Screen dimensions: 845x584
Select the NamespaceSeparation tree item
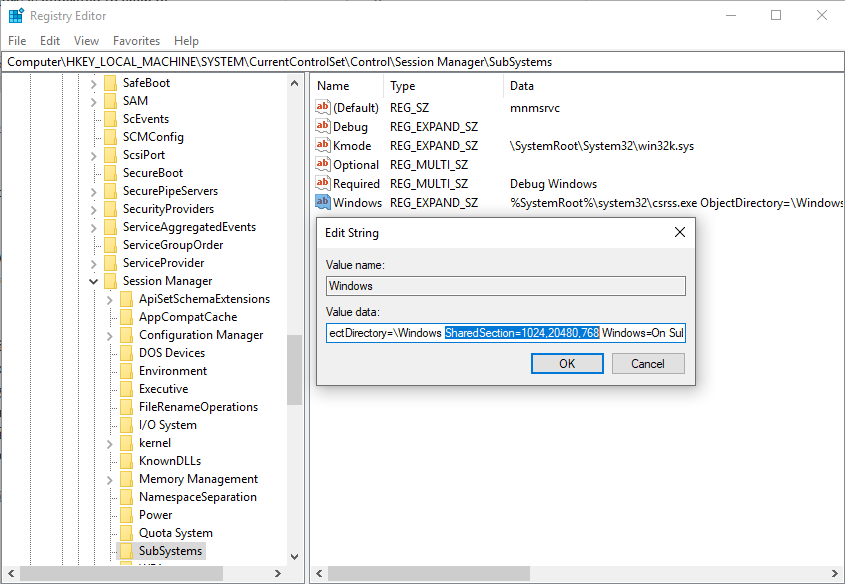[x=198, y=497]
